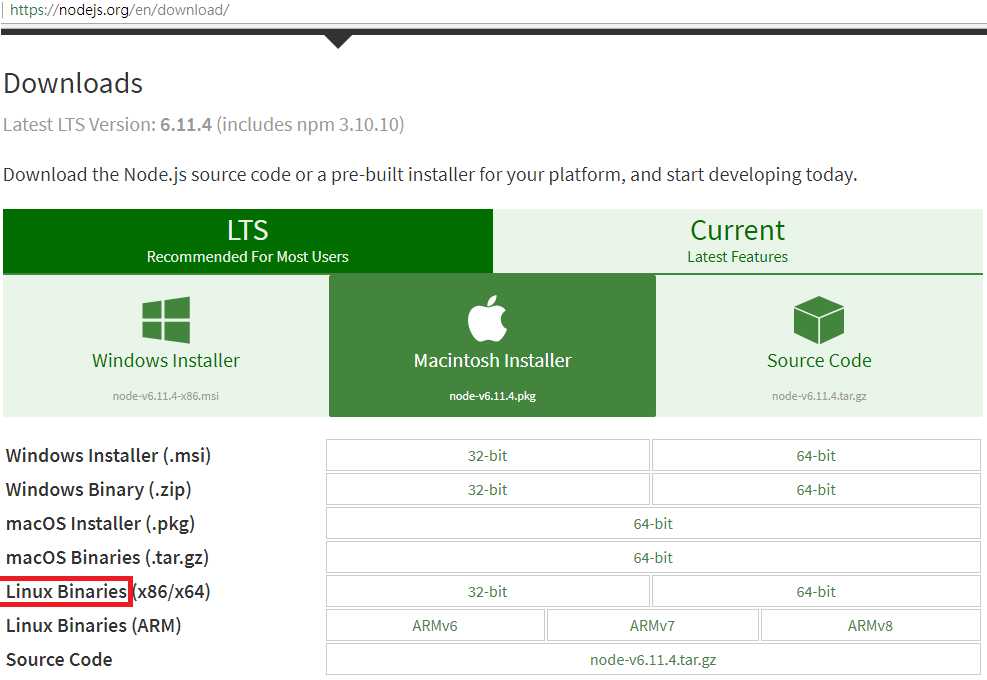Viewport: 987px width, 680px height.
Task: Click the address bar URL
Action: click(120, 10)
